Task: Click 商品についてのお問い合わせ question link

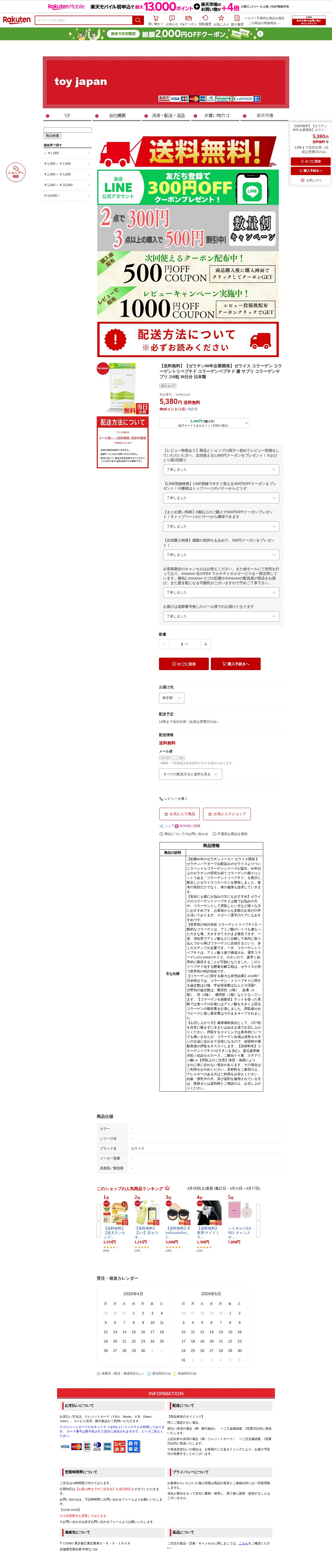Action: click(x=184, y=834)
